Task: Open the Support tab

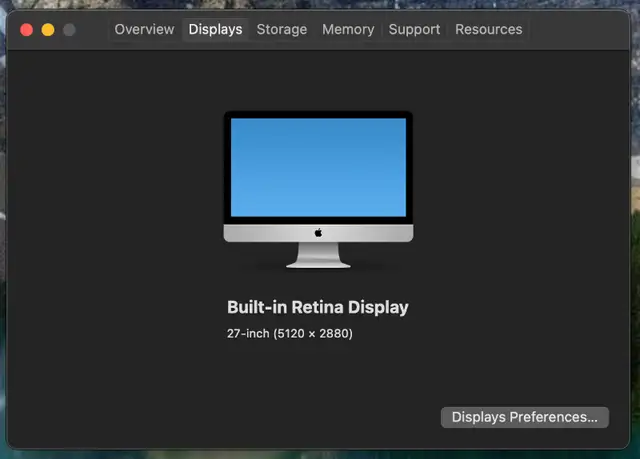Action: pyautogui.click(x=414, y=29)
